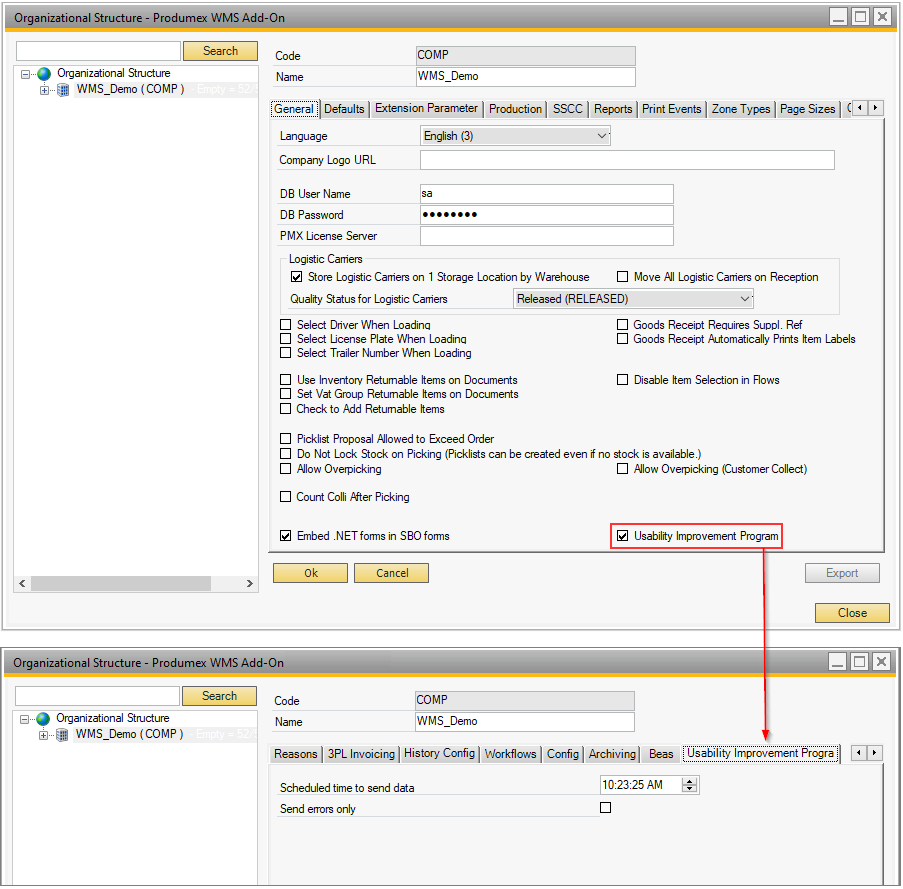The image size is (903, 889).
Task: Open the Language dropdown
Action: click(601, 136)
